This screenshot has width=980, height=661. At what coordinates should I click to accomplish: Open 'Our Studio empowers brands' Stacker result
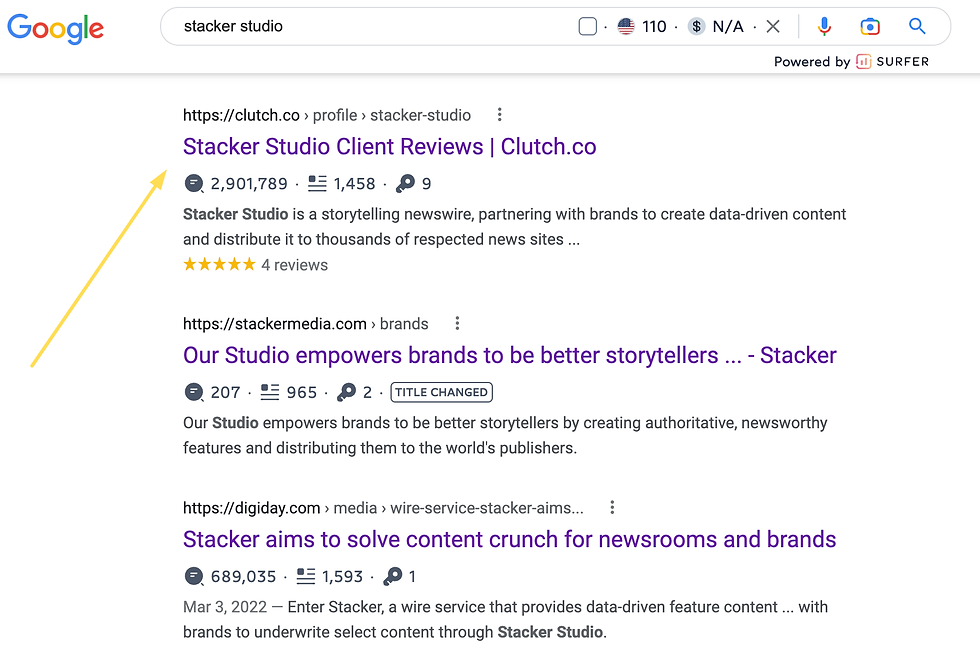[509, 355]
